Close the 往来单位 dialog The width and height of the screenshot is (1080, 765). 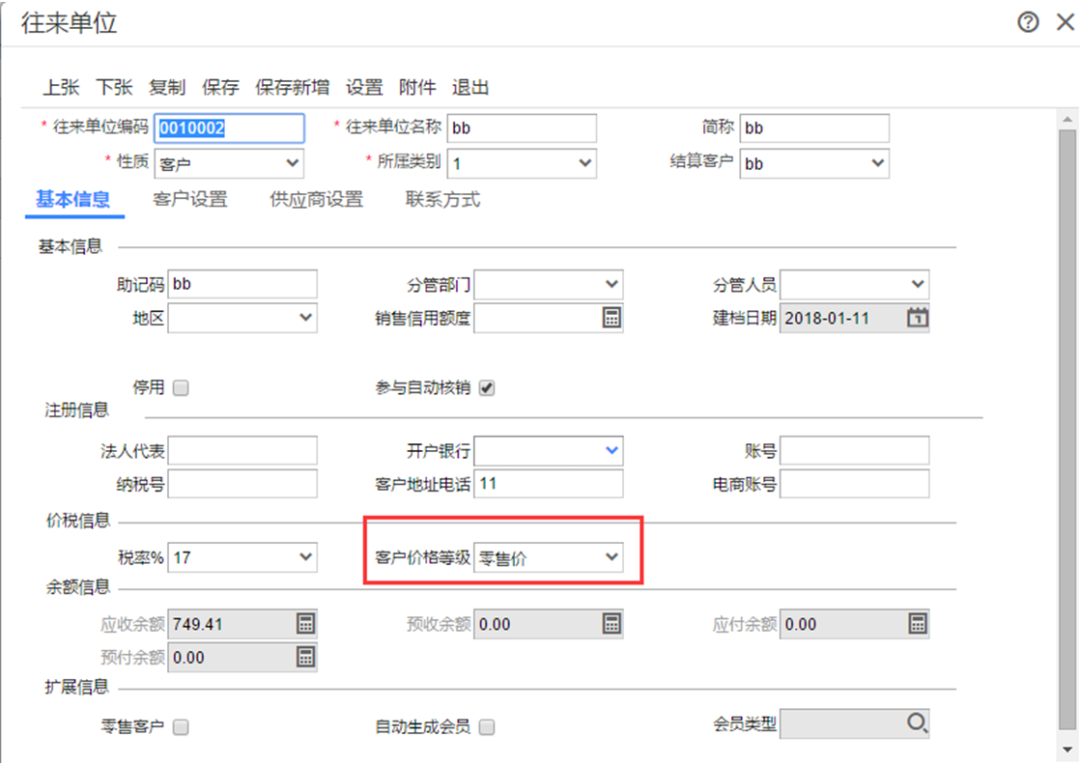coord(1065,23)
